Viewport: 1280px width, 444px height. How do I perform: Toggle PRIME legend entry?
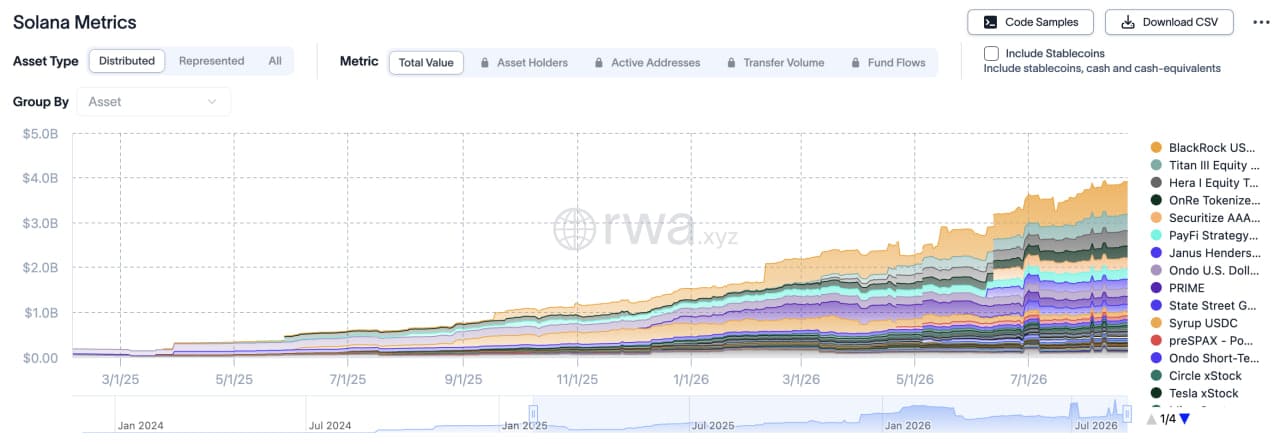pyautogui.click(x=1178, y=288)
